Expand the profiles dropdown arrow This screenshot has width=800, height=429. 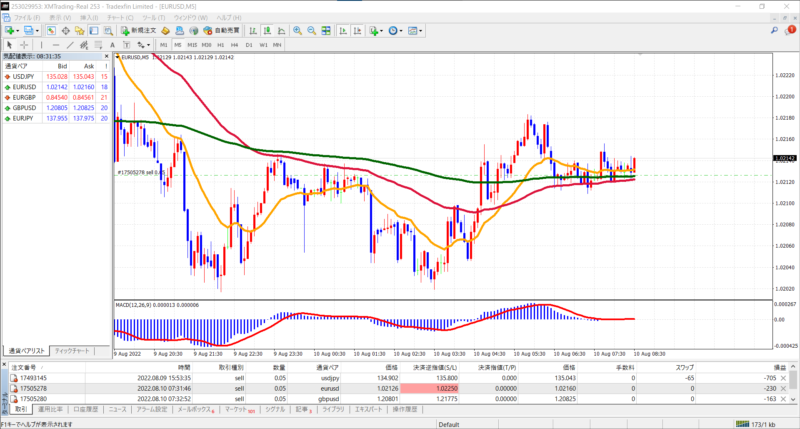(37, 31)
